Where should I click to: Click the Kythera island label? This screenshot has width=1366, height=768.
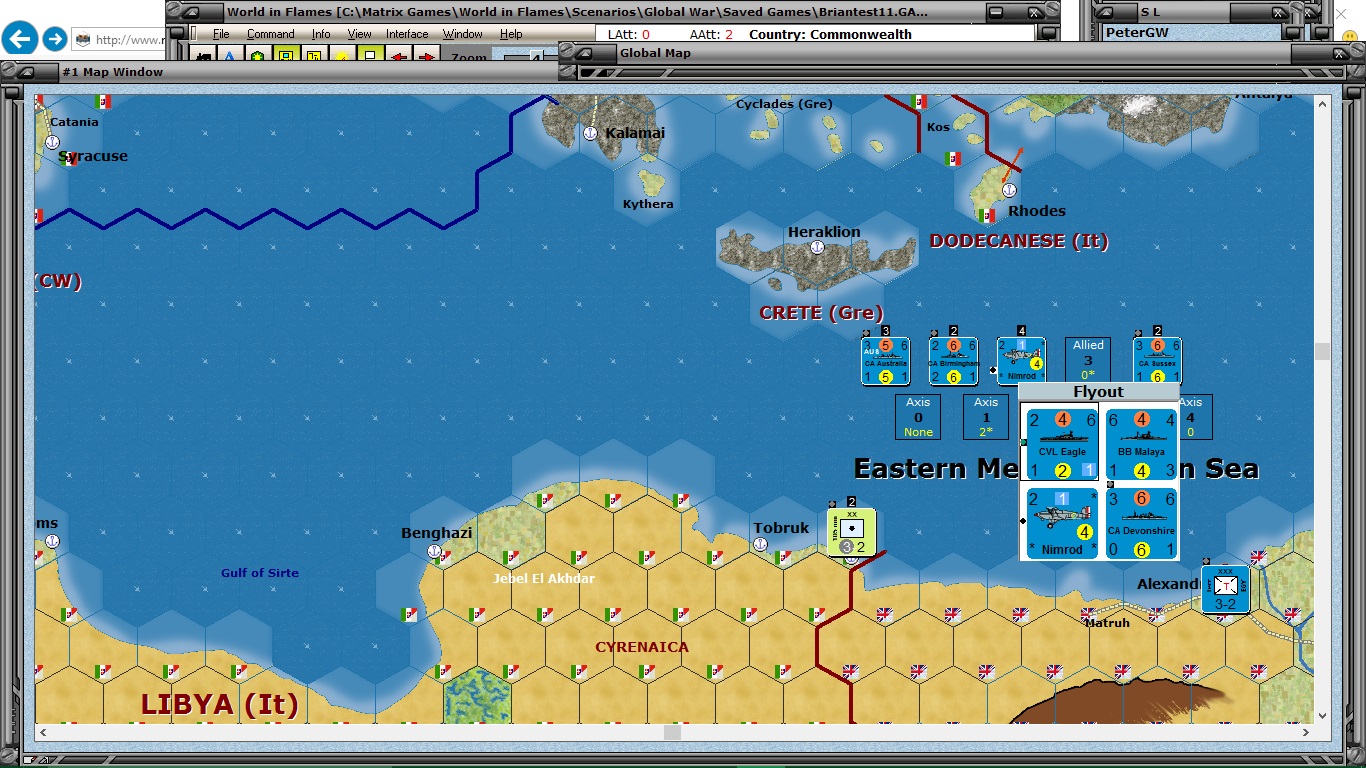coord(648,204)
